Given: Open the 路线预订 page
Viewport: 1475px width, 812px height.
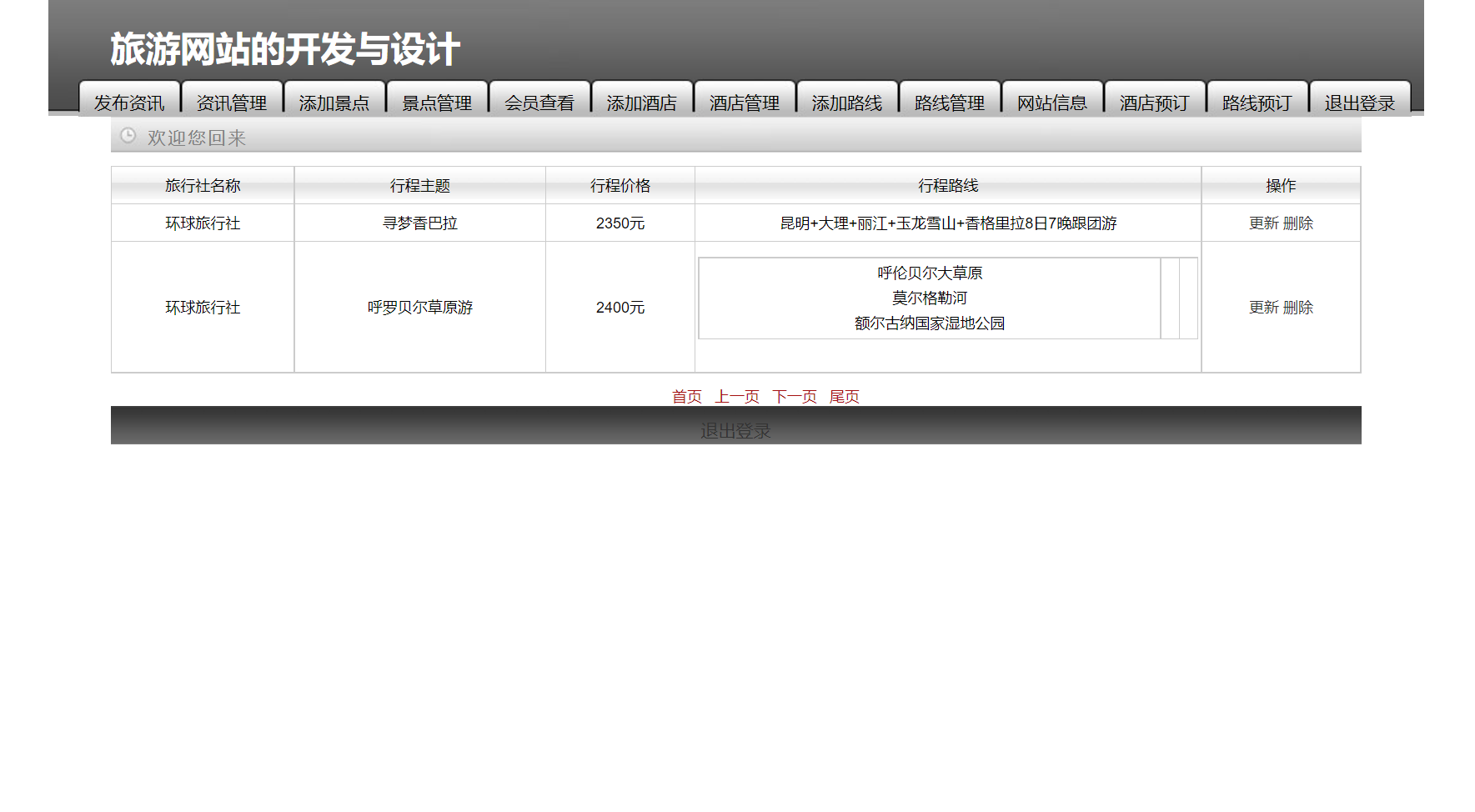Looking at the screenshot, I should click(1257, 102).
